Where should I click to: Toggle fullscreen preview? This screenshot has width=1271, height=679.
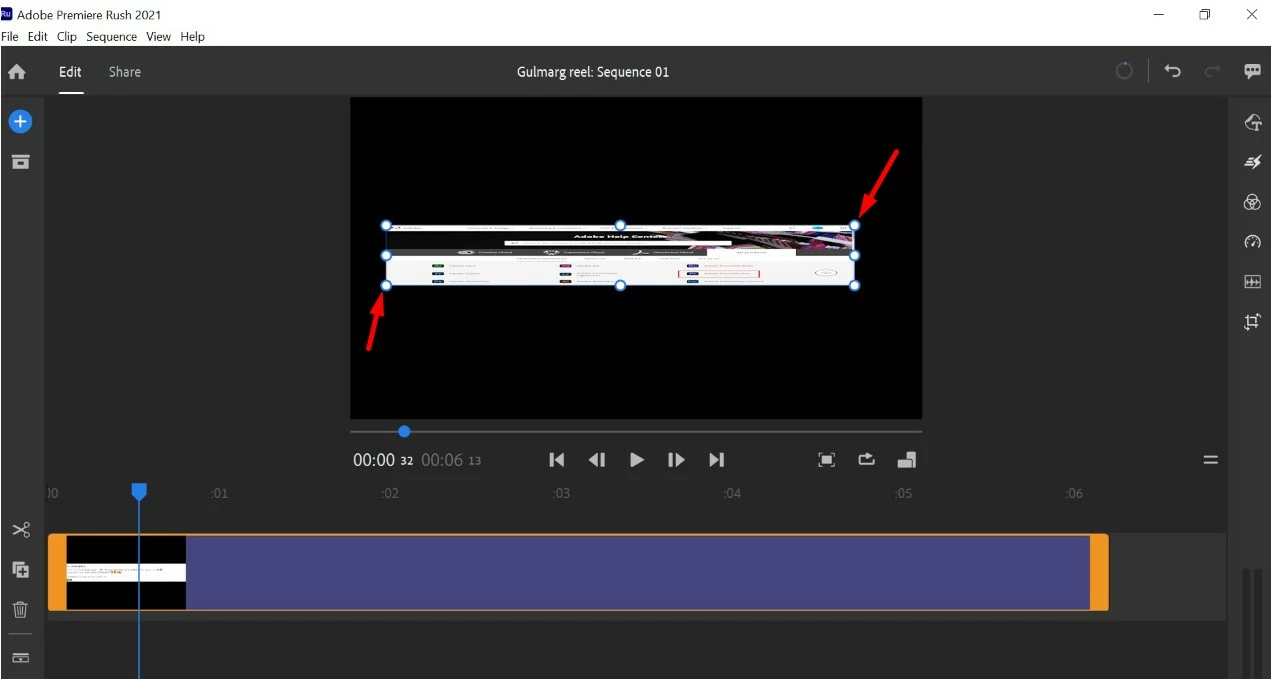[827, 460]
